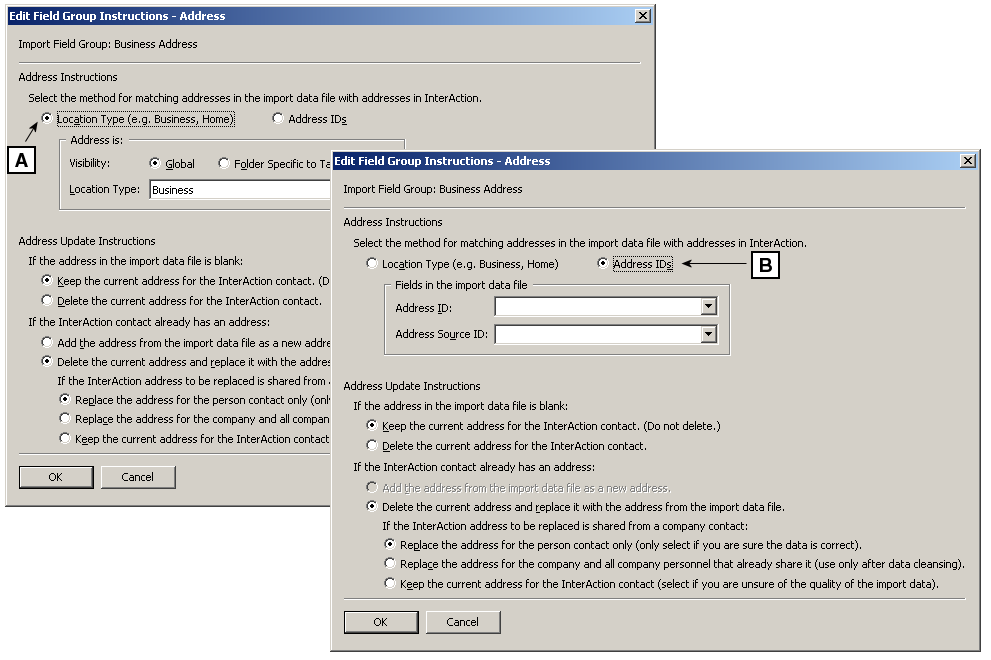Select Replace for company and all personnel, front
This screenshot has width=991, height=660.
click(x=390, y=563)
